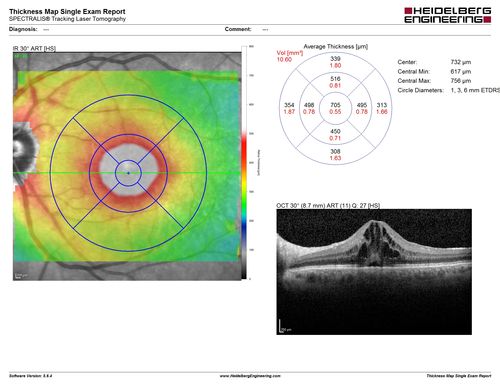Click outer left sector thickness "354"

289,105
